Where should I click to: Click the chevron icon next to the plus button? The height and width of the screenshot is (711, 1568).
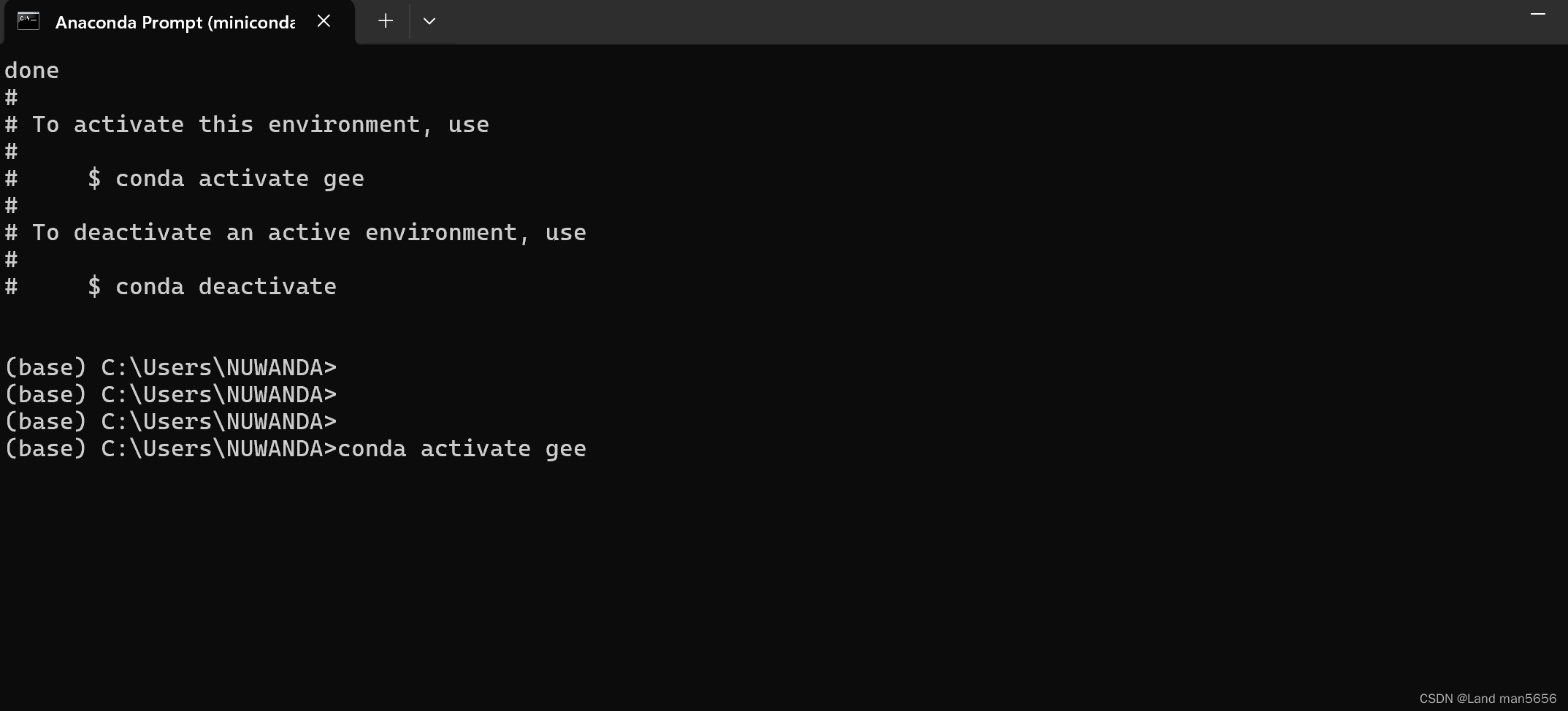point(429,22)
